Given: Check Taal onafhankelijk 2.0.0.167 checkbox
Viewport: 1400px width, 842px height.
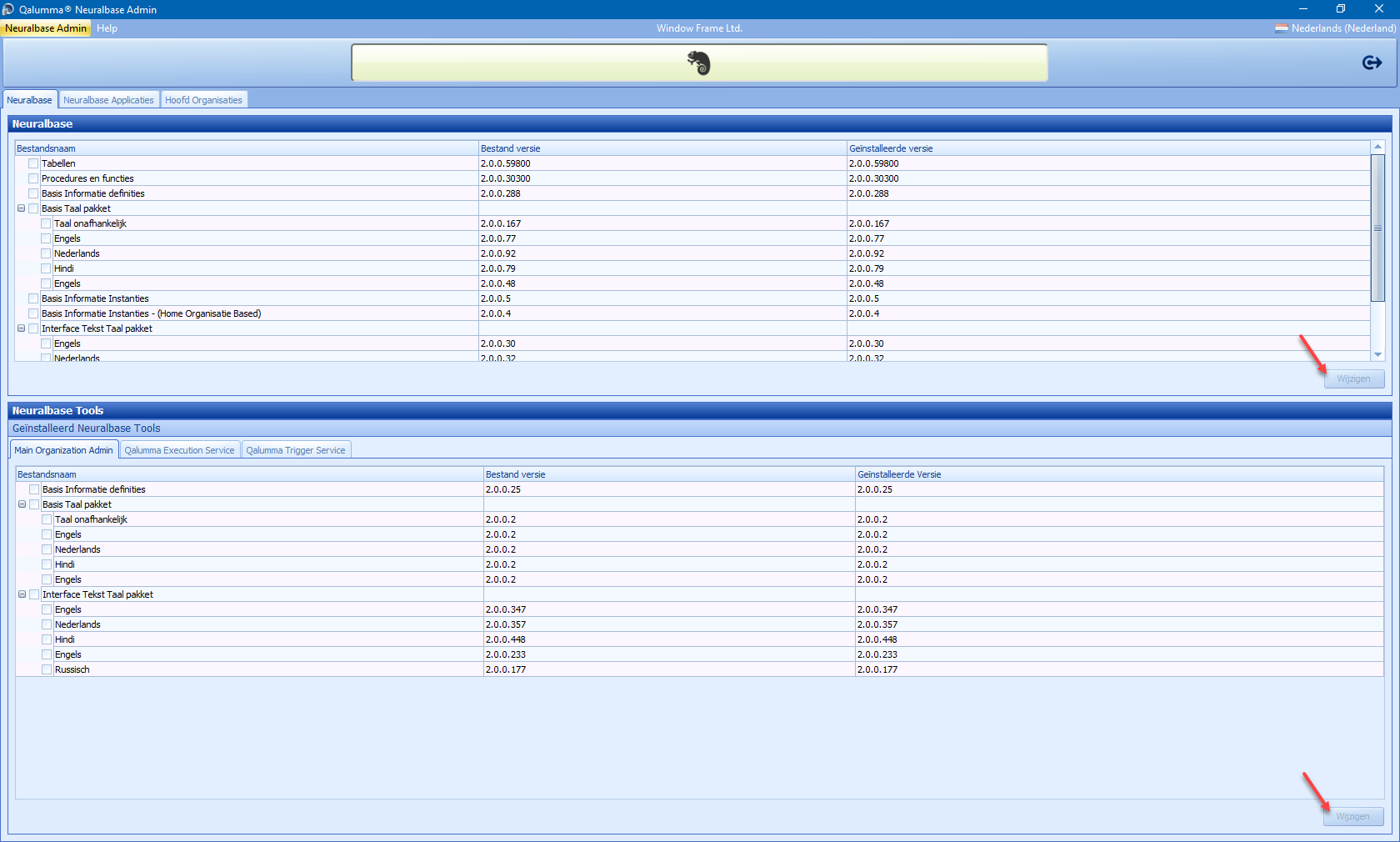Looking at the screenshot, I should pos(46,223).
